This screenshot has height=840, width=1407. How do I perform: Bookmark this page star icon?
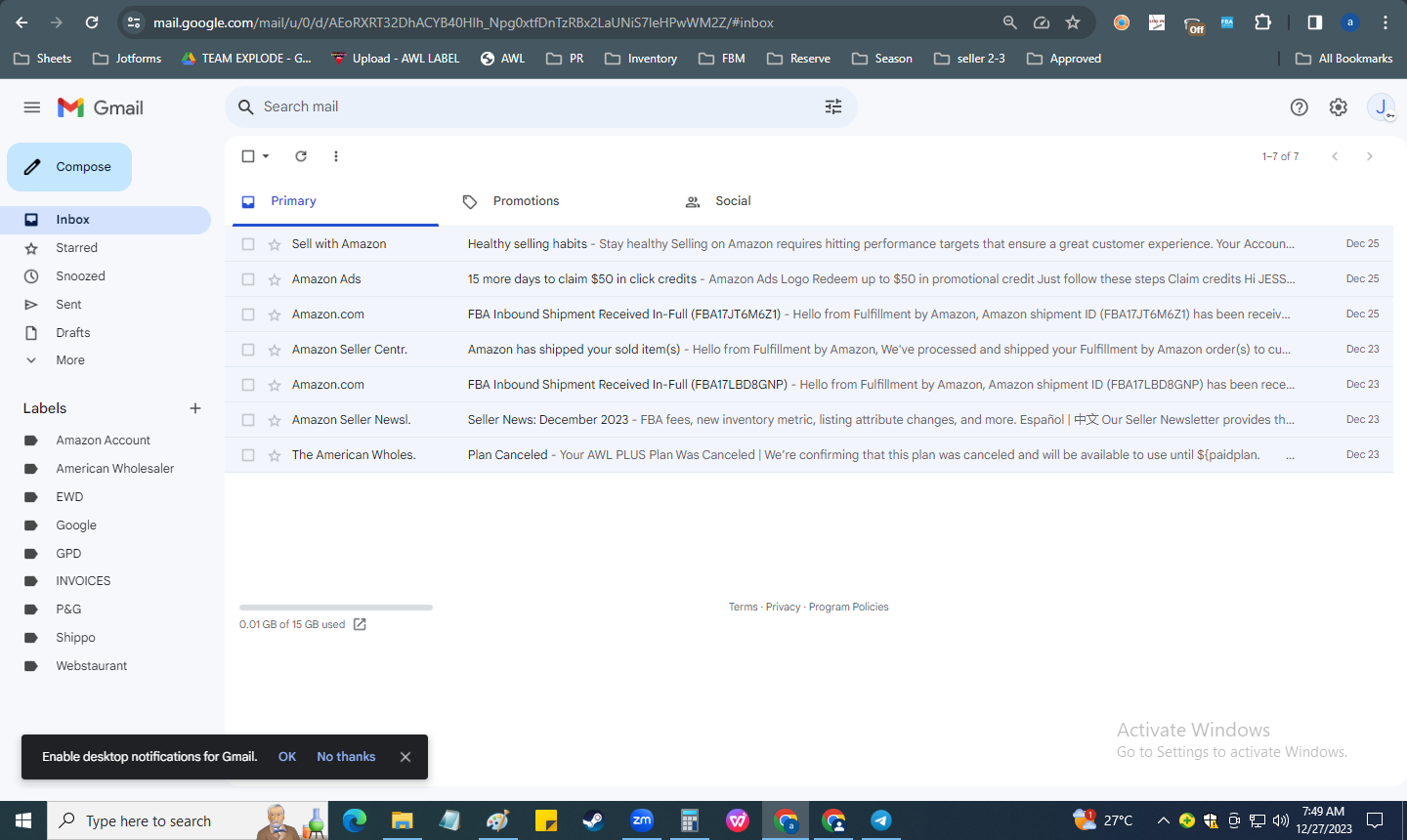point(1073,22)
